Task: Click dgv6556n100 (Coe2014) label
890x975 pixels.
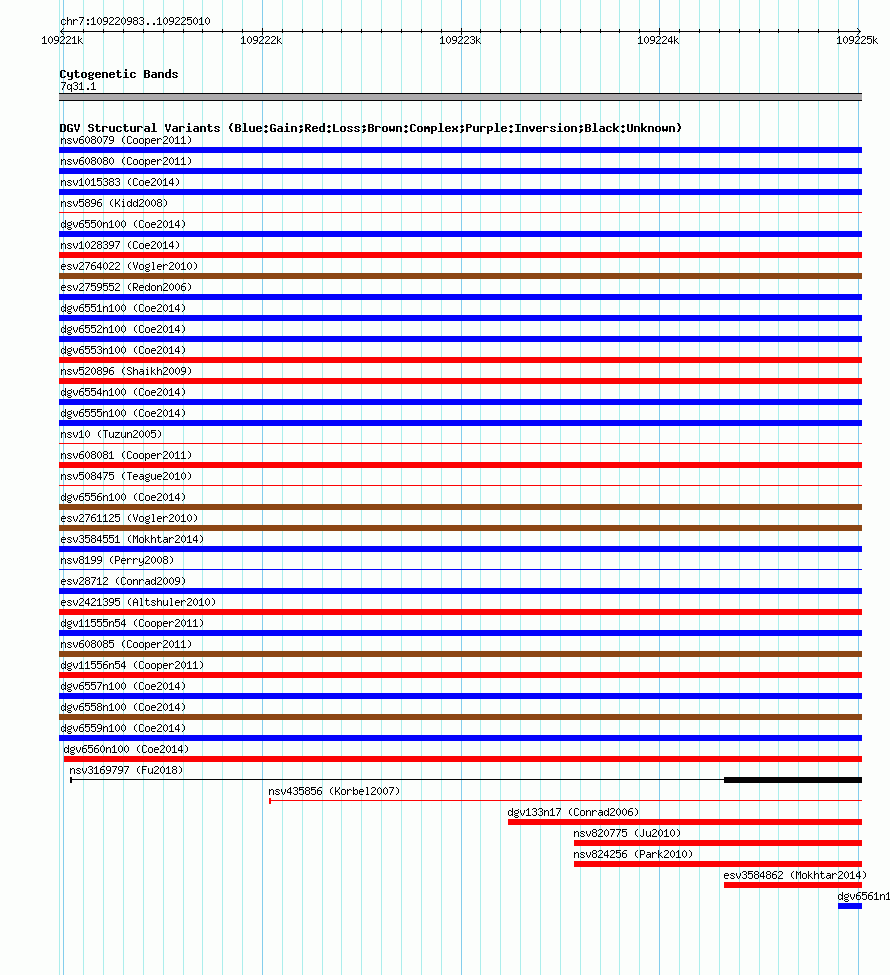Action: (x=123, y=497)
